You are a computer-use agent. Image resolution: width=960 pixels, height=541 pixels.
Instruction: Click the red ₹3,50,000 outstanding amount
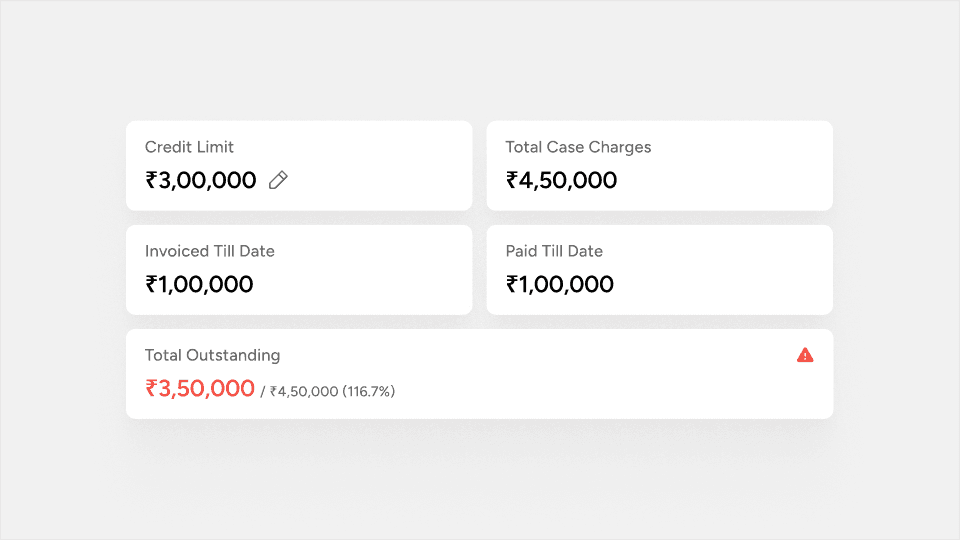pos(206,389)
